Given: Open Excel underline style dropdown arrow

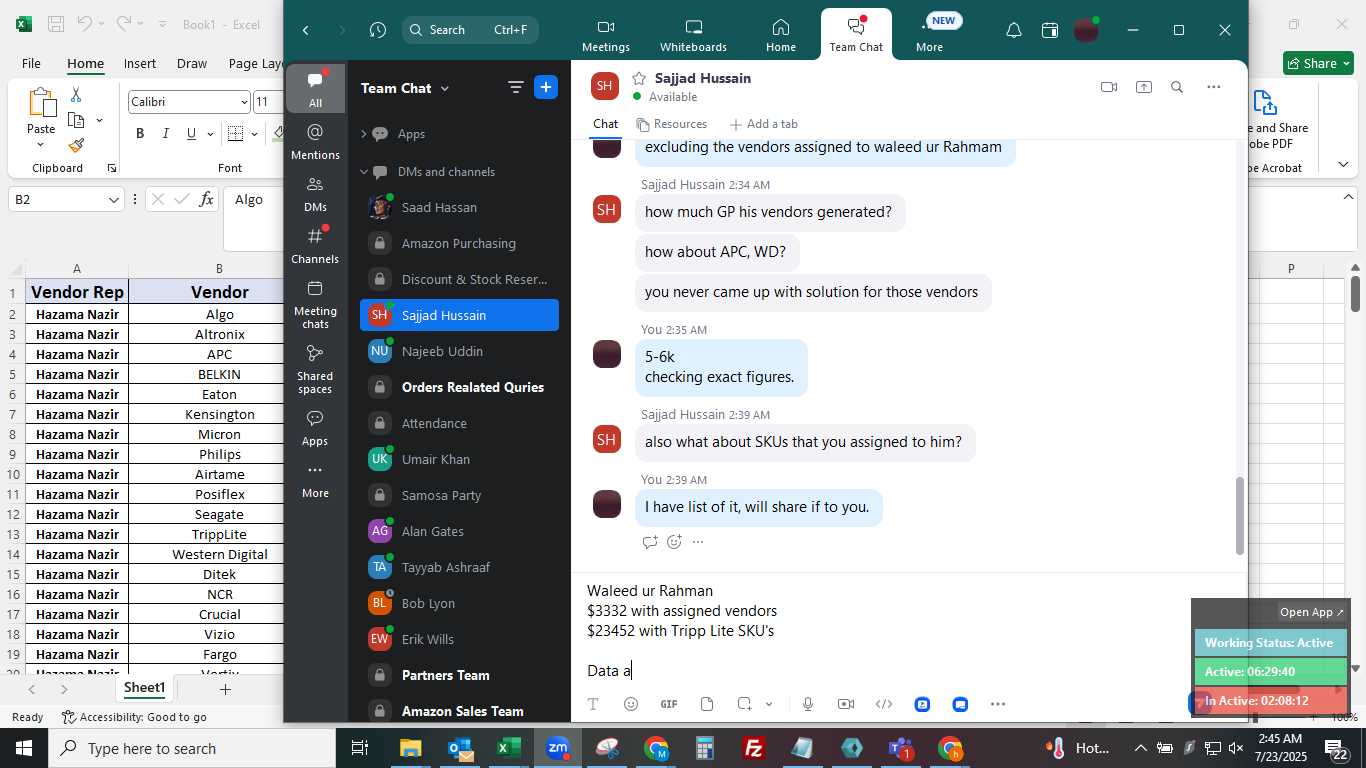Looking at the screenshot, I should (210, 134).
